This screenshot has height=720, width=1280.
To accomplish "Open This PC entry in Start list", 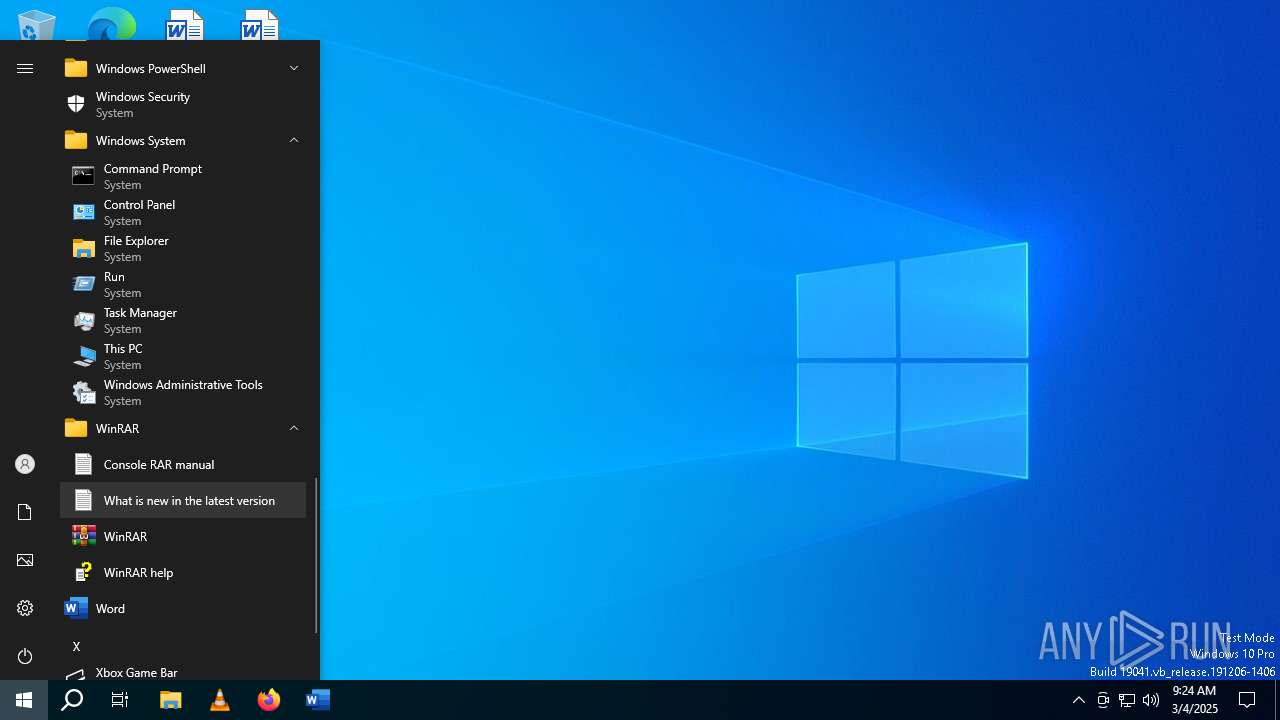I will click(183, 356).
